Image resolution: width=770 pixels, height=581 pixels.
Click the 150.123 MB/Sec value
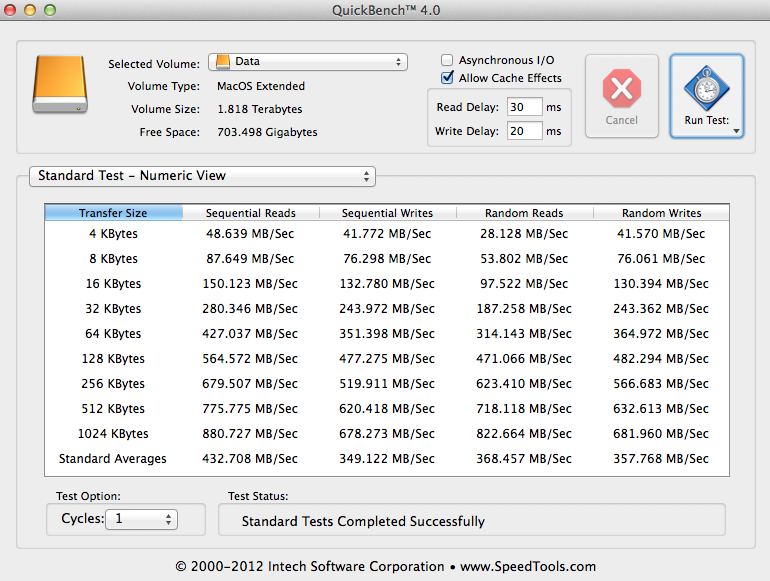coord(250,284)
